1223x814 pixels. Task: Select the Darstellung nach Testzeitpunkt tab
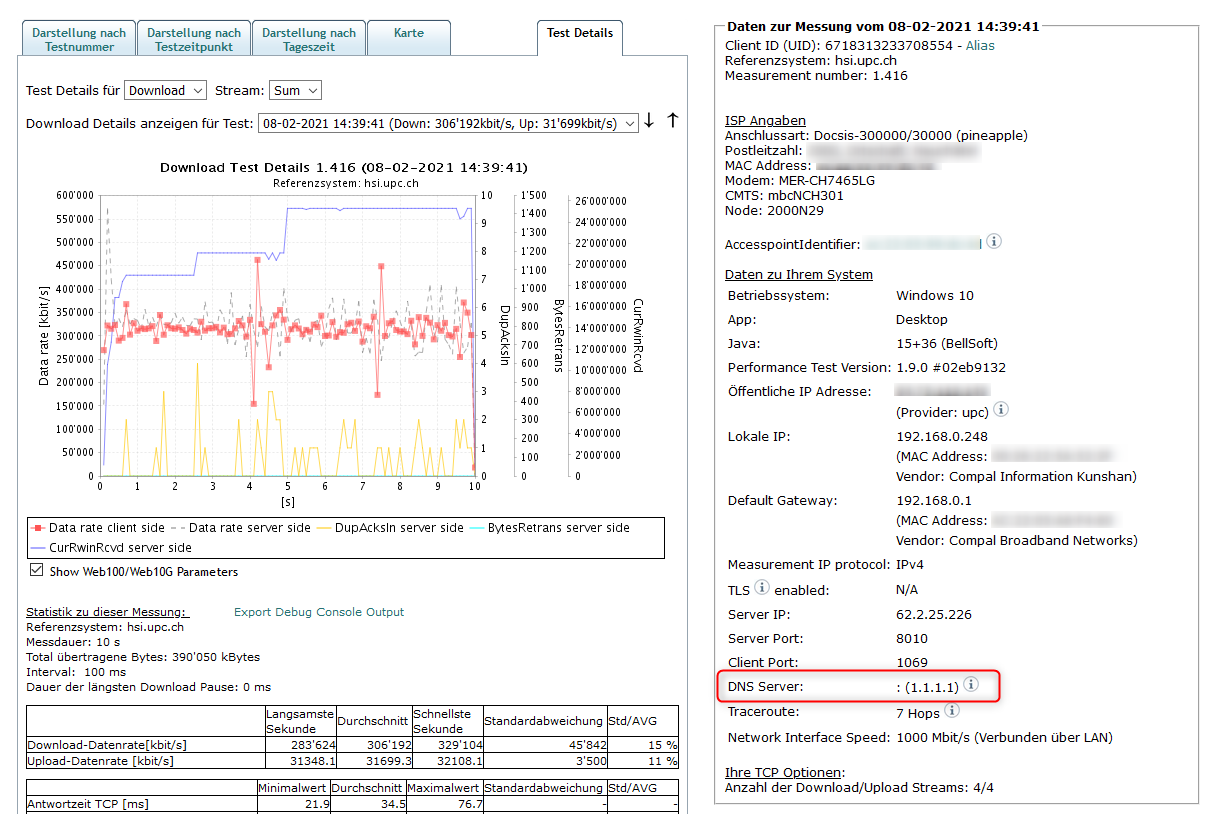[194, 39]
